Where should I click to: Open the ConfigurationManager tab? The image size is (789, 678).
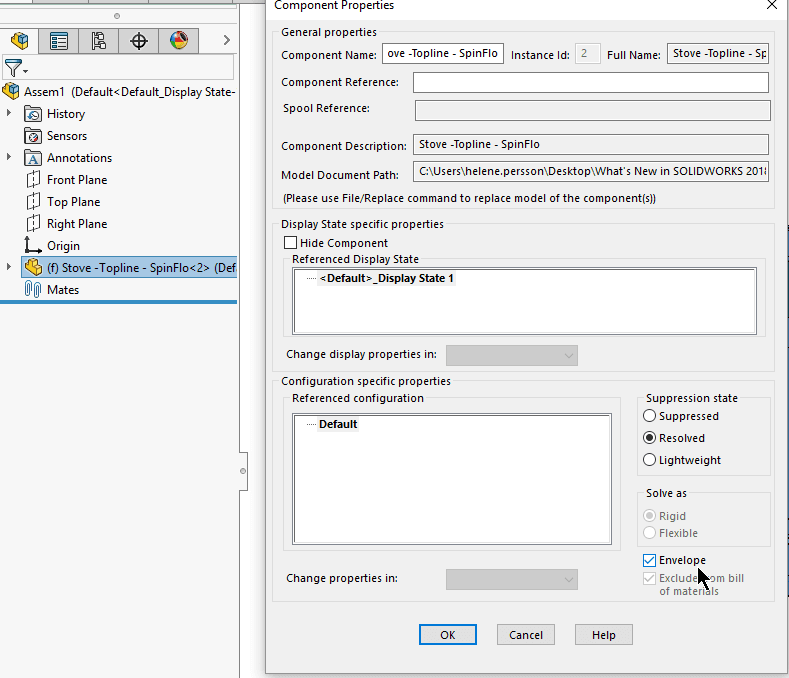(99, 41)
